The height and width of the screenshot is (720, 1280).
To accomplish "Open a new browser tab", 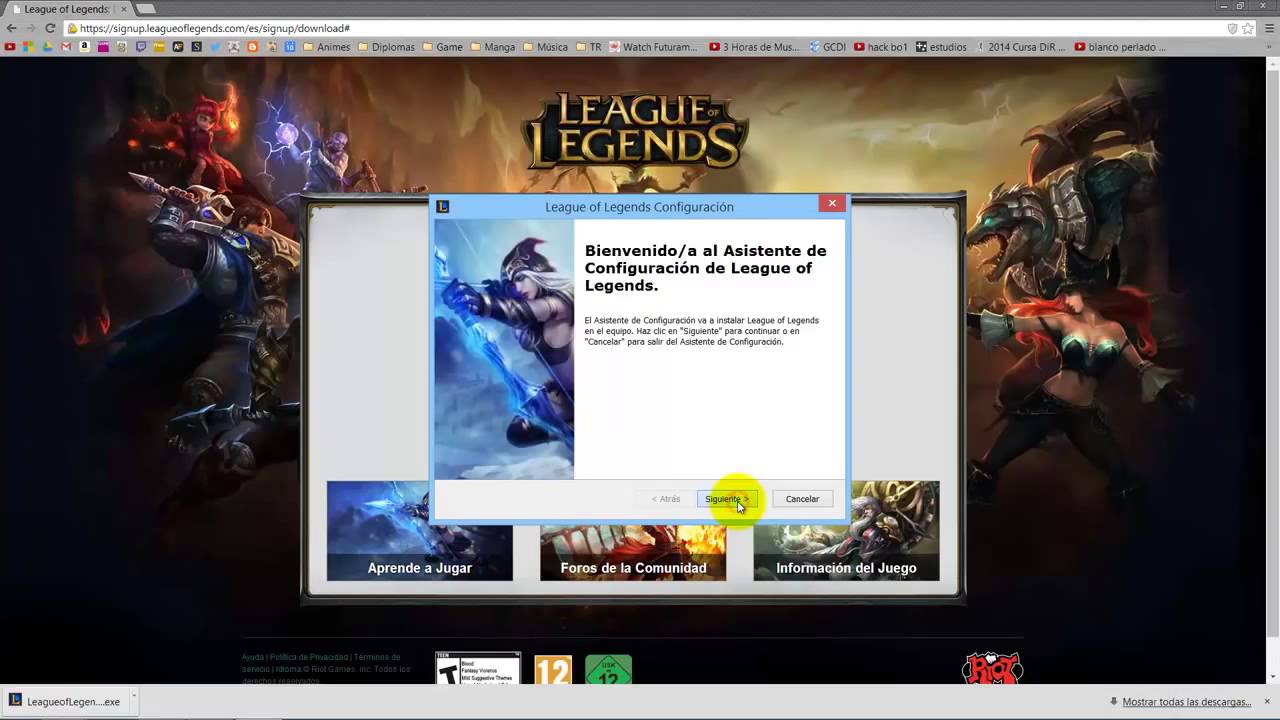I will [x=146, y=9].
